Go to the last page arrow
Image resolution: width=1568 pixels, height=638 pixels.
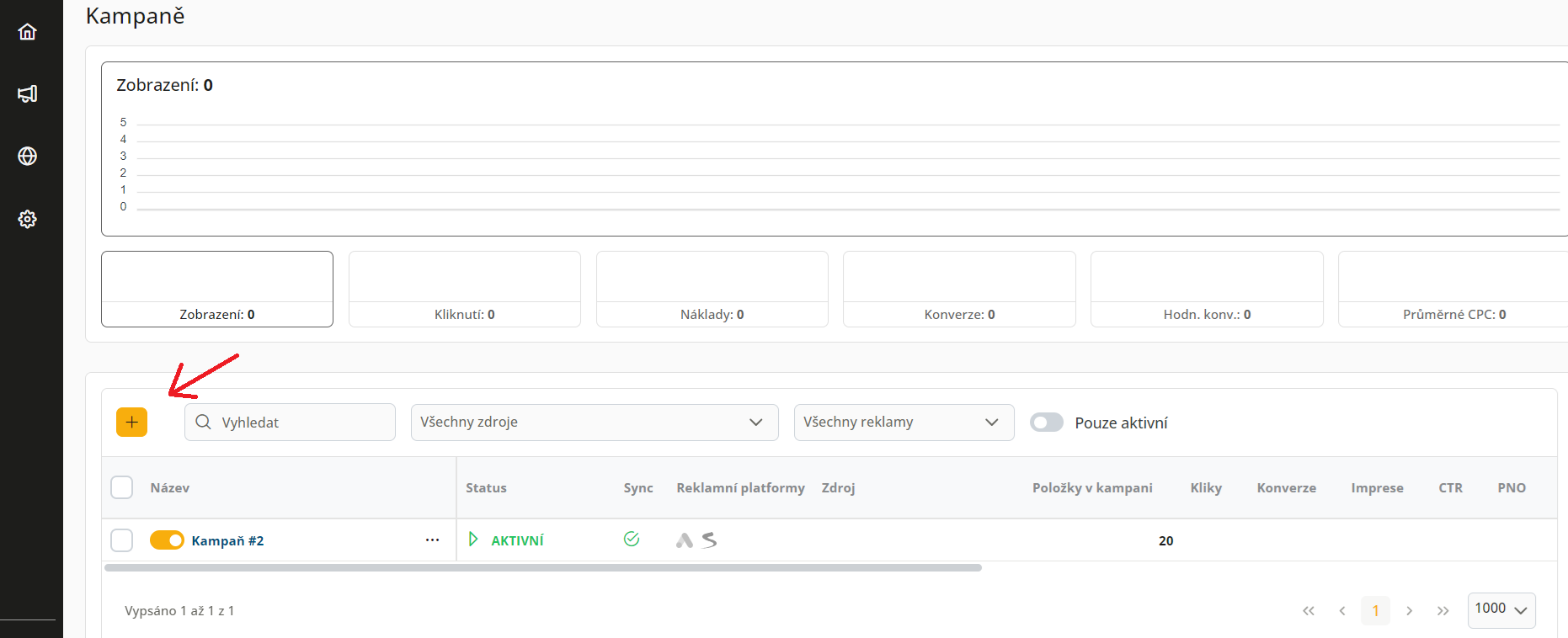click(1443, 611)
